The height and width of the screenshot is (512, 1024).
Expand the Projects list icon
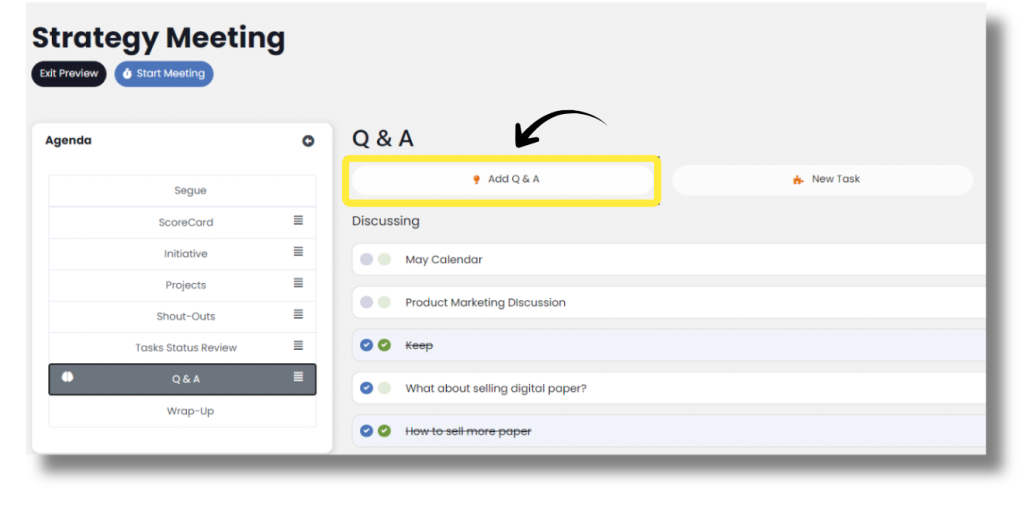[x=298, y=284]
